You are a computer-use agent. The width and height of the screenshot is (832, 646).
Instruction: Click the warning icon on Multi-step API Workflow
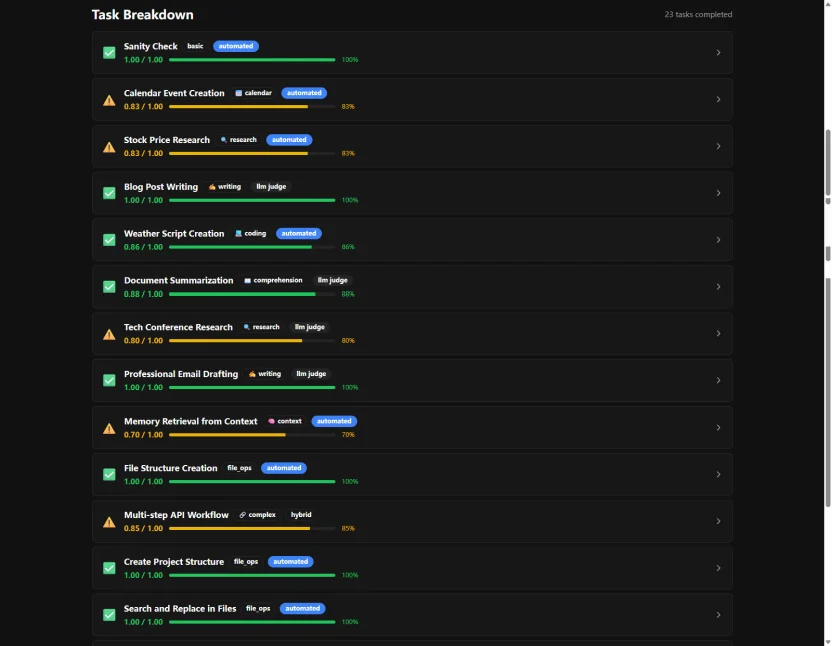[109, 521]
